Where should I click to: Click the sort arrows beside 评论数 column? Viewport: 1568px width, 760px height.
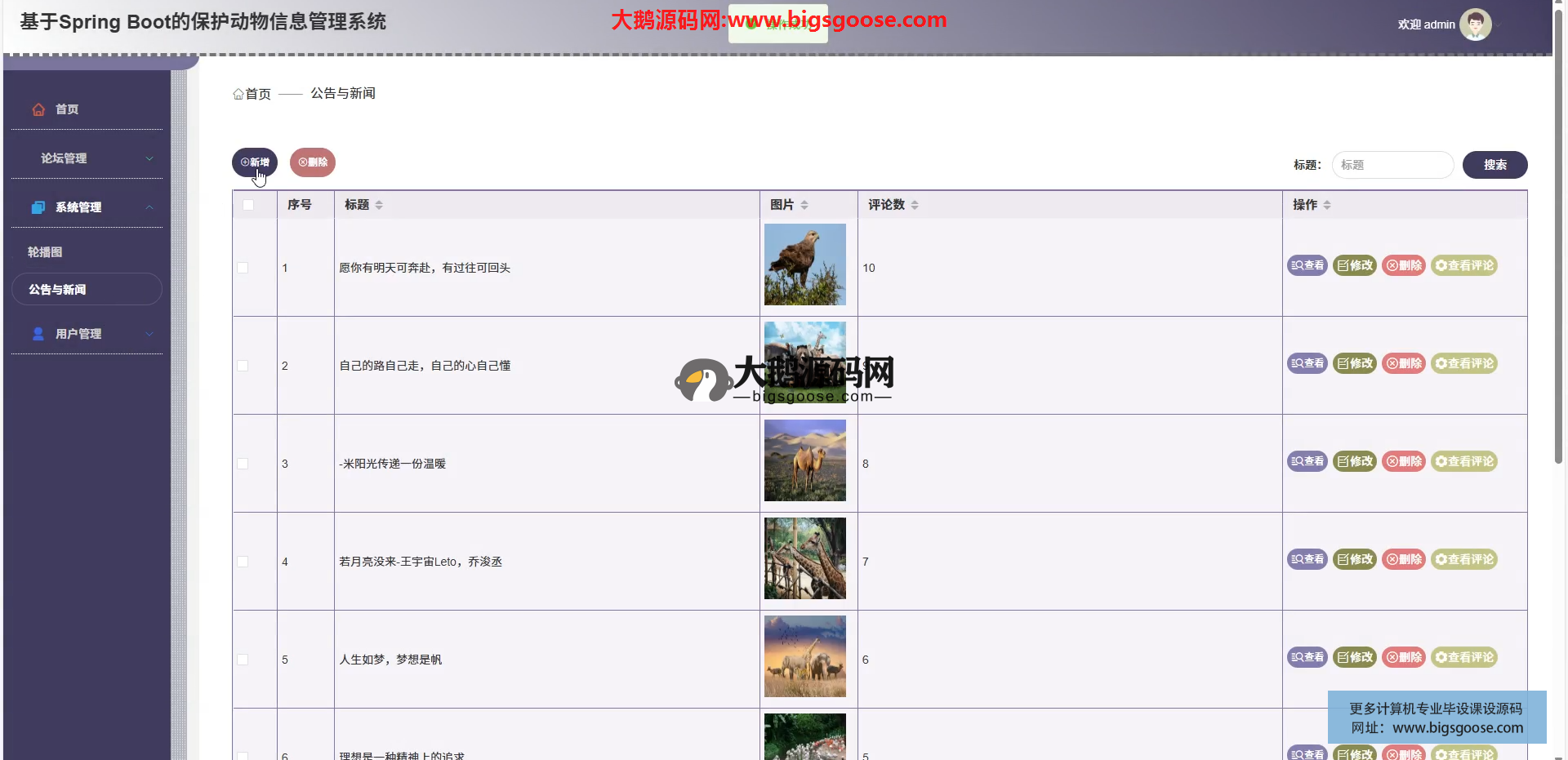[915, 205]
